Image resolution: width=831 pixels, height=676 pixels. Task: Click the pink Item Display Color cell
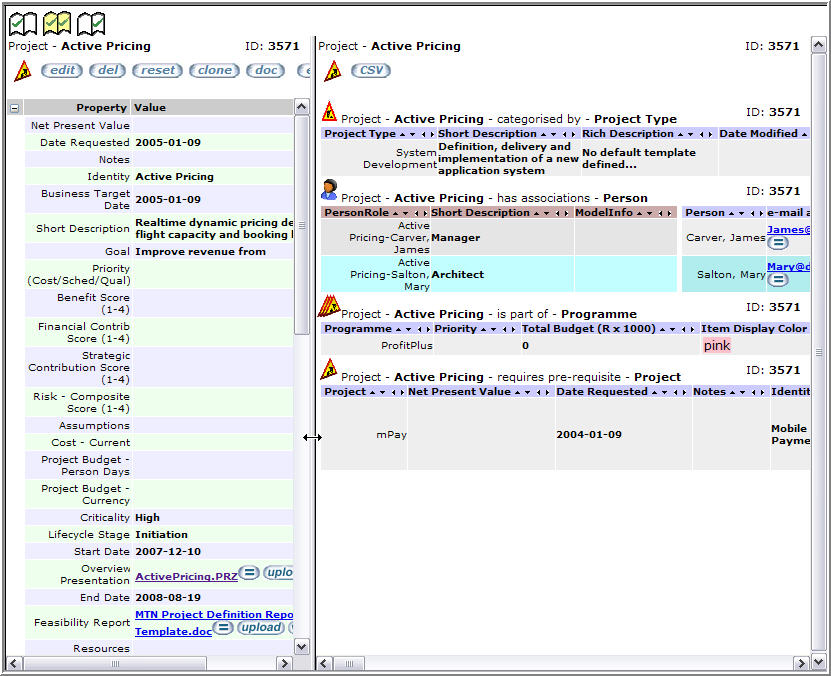tap(716, 345)
